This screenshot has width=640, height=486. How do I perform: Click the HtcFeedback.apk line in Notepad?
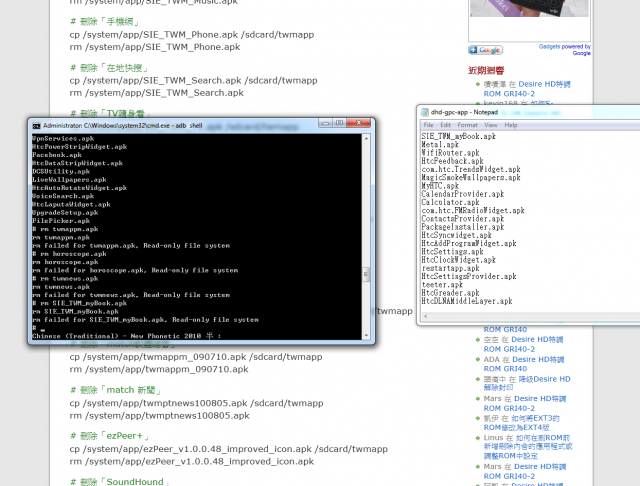pyautogui.click(x=452, y=161)
